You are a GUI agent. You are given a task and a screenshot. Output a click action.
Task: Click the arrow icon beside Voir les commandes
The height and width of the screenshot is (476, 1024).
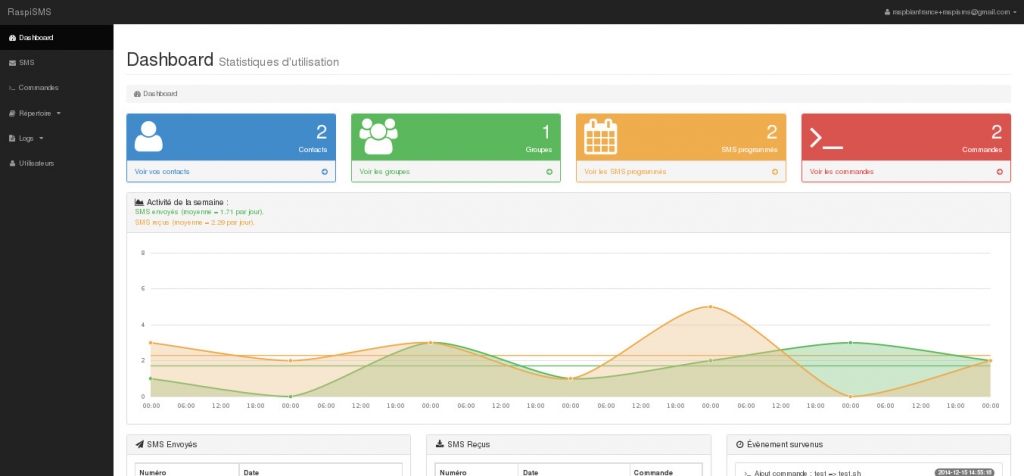pos(999,172)
